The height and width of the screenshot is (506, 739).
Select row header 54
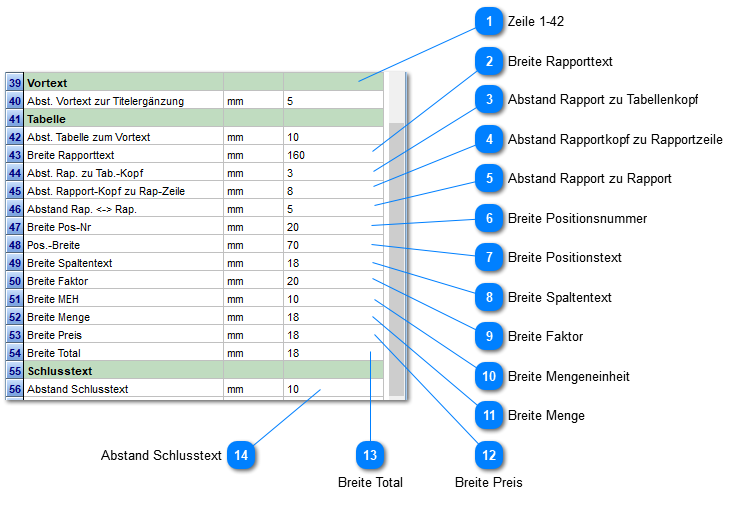tap(15, 353)
